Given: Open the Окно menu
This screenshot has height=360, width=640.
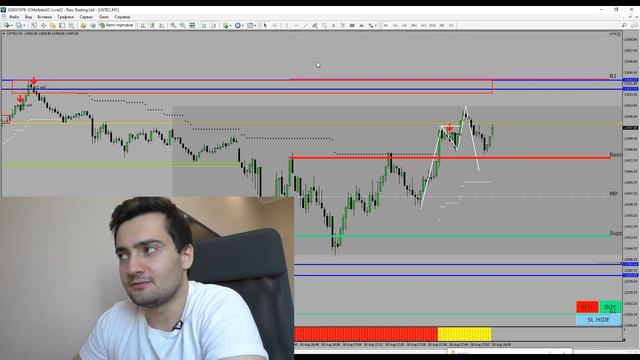Looking at the screenshot, I should (104, 17).
